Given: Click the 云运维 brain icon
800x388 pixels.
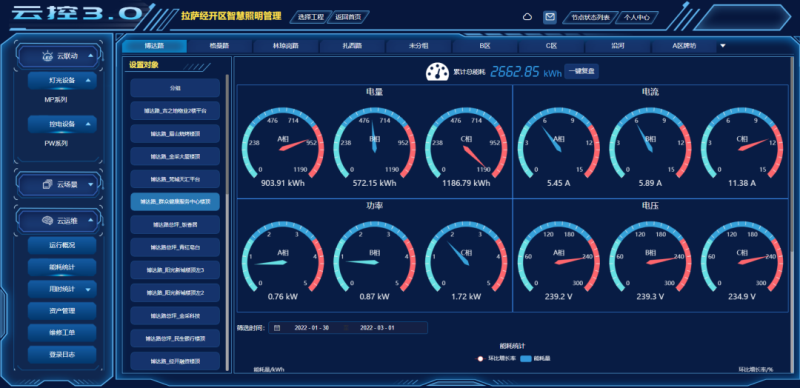Looking at the screenshot, I should 47,221.
